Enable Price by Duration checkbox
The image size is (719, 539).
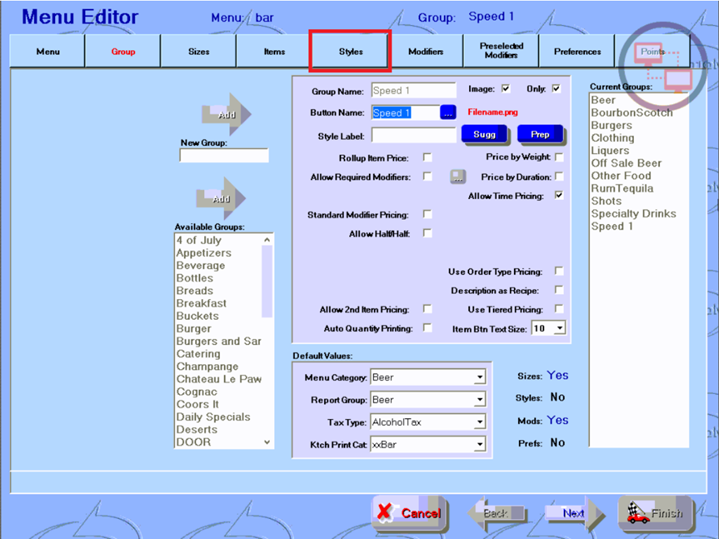(x=559, y=176)
